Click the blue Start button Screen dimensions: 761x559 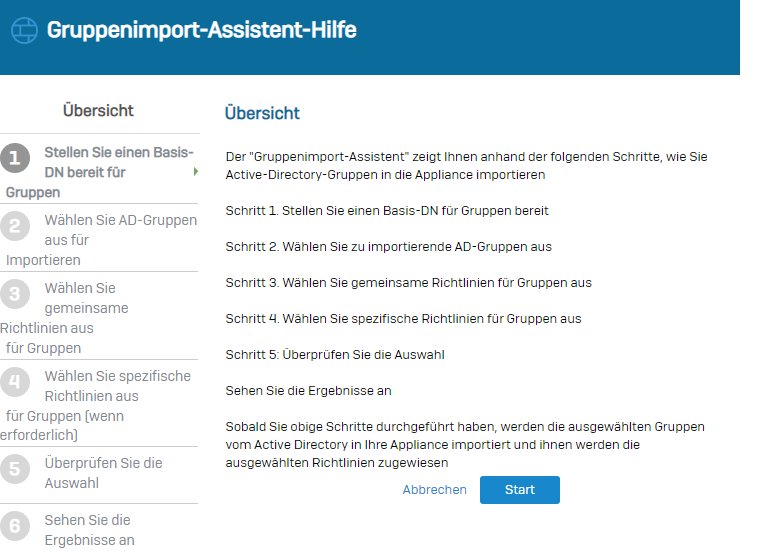coord(520,490)
